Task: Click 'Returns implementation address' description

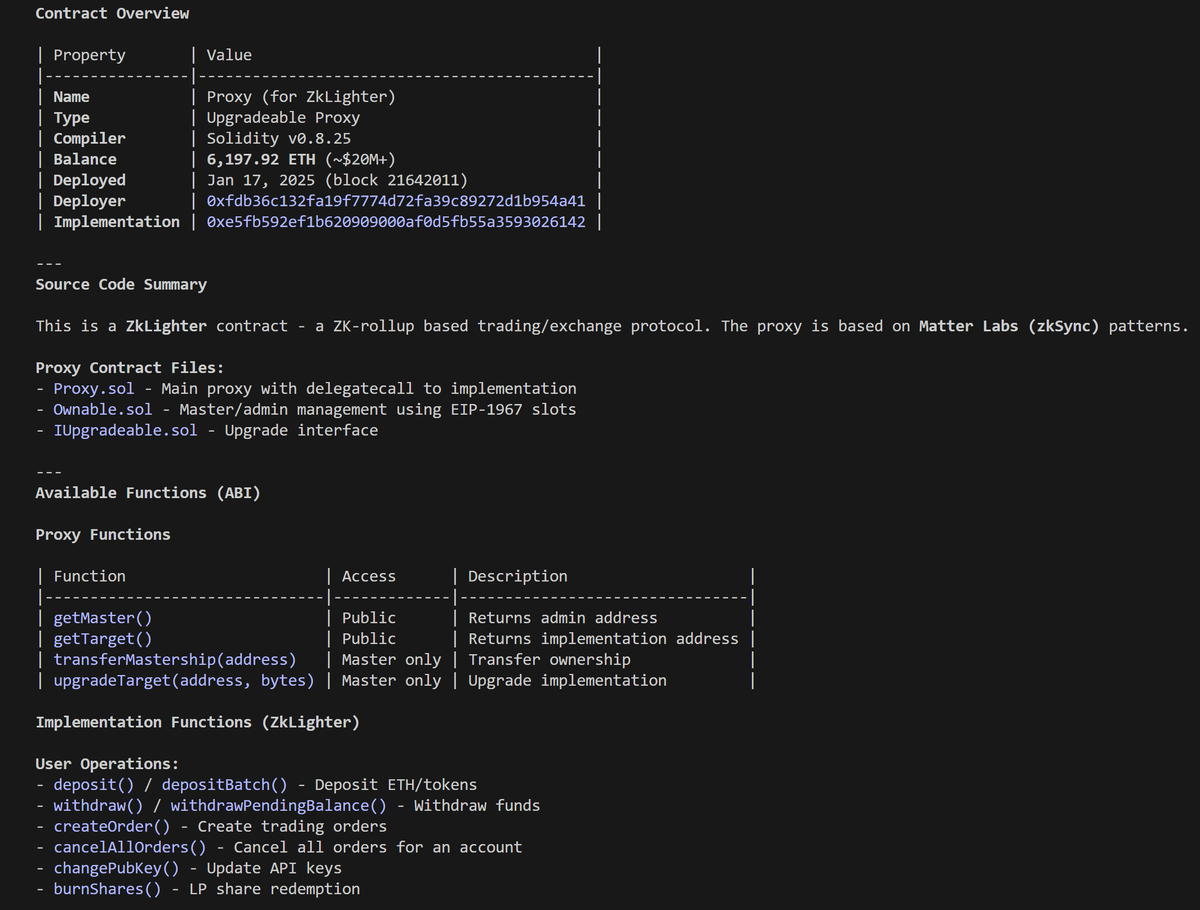Action: click(x=604, y=639)
